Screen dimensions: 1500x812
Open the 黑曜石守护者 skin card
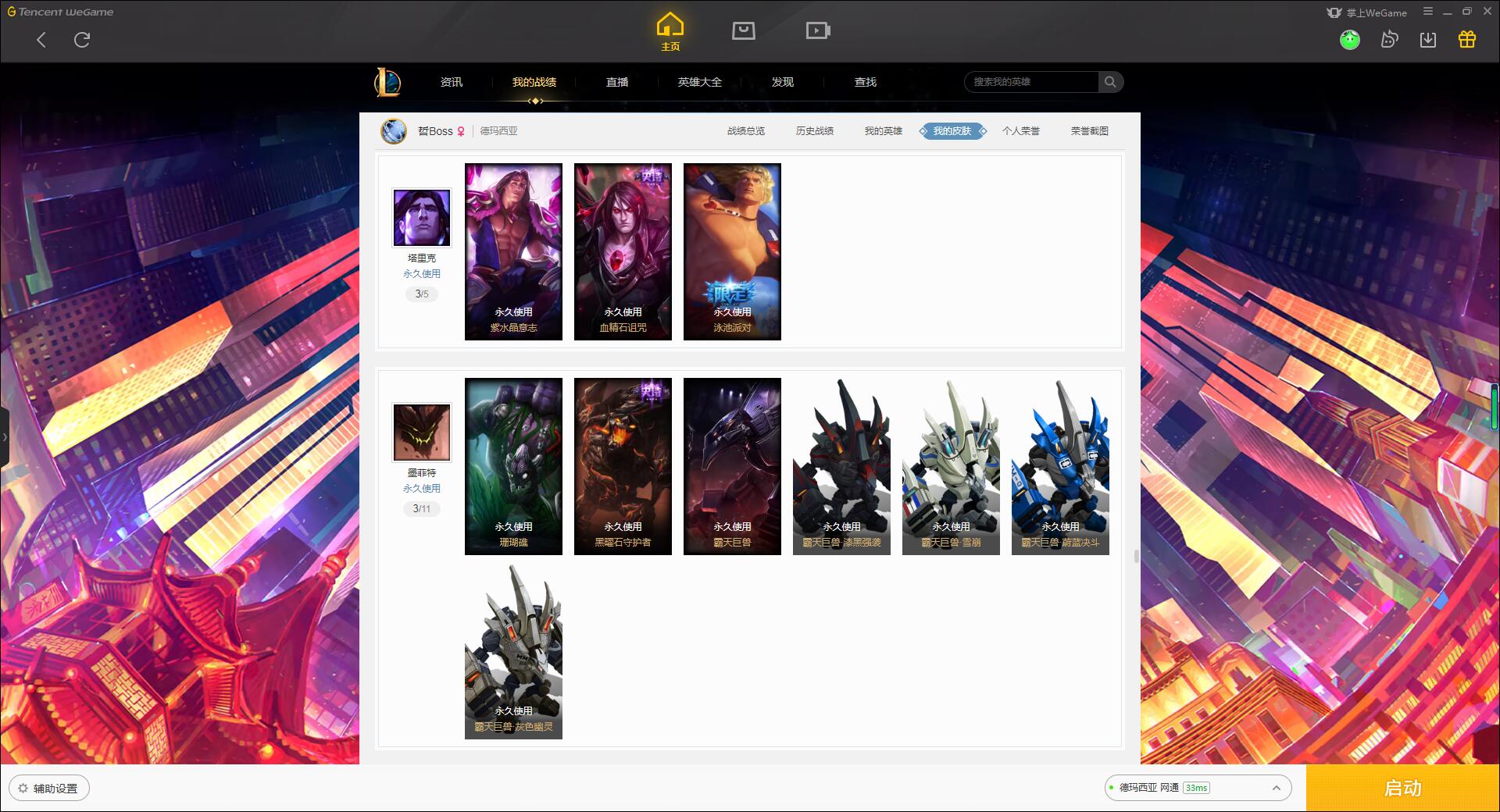623,466
